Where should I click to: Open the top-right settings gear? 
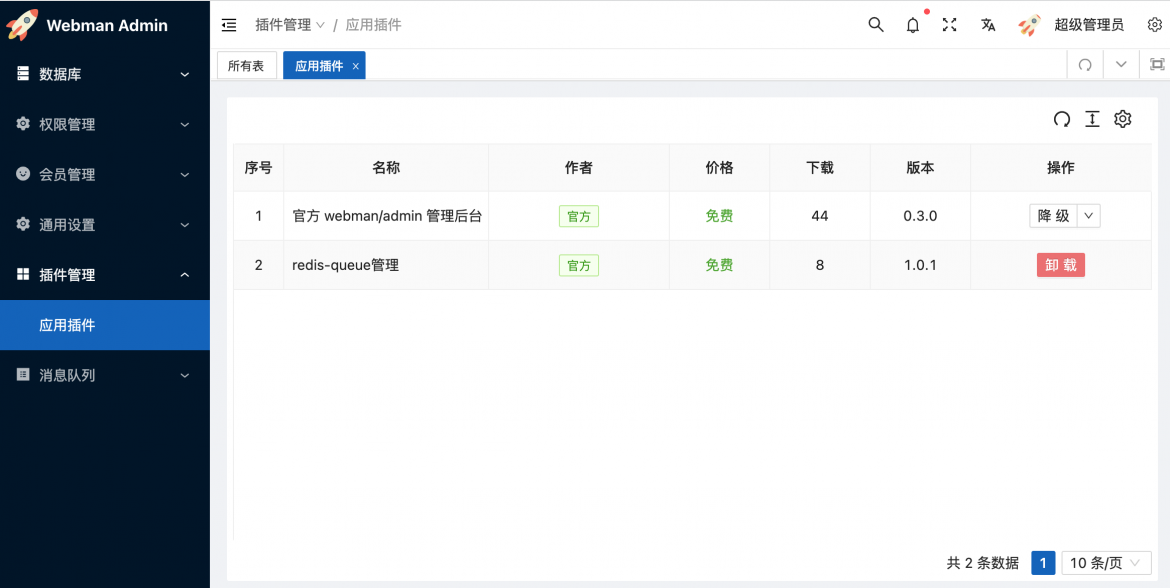click(1155, 24)
